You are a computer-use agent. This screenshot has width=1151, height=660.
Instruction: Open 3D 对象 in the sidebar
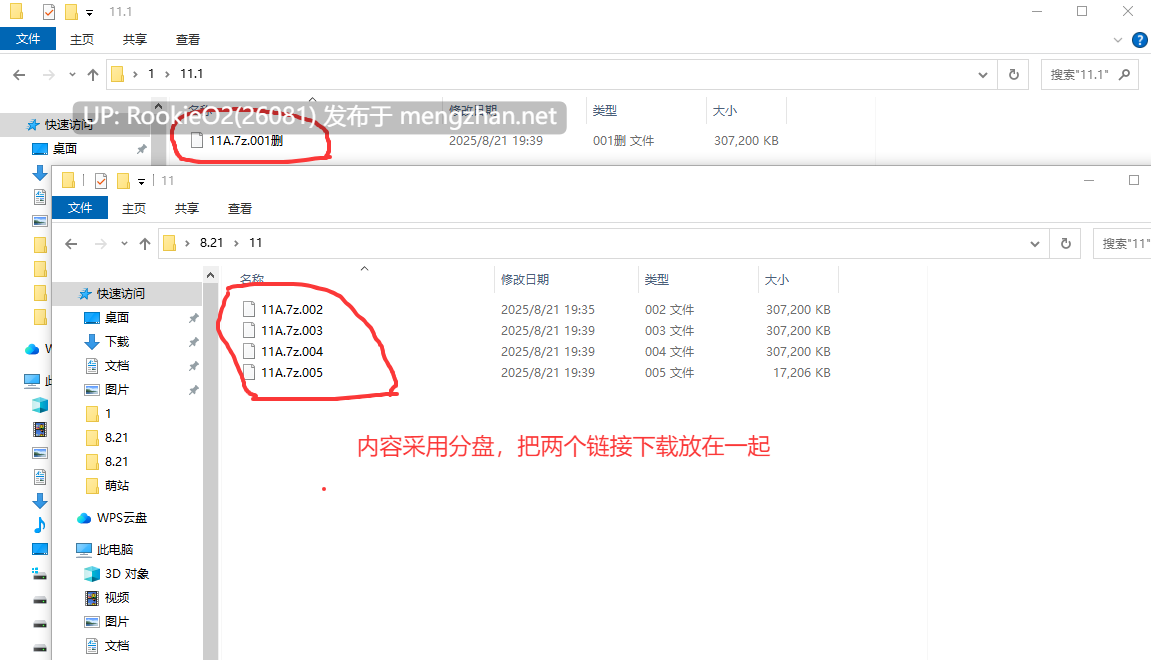[x=126, y=574]
